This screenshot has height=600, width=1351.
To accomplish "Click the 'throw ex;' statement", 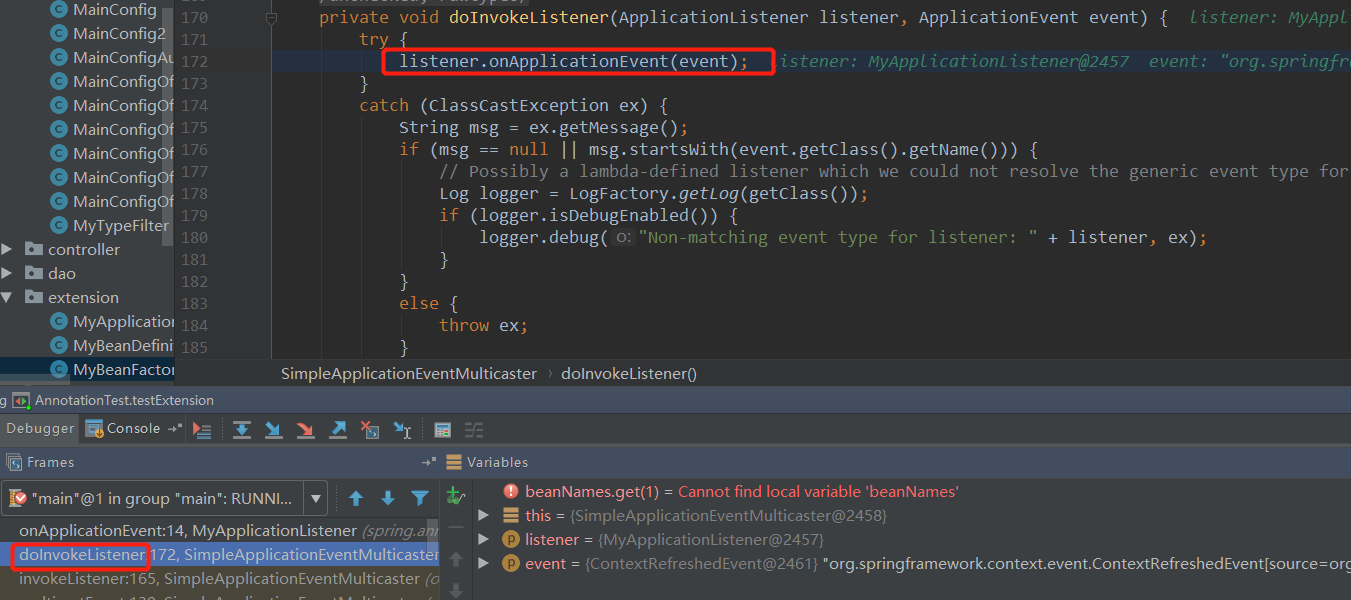I will (x=483, y=325).
